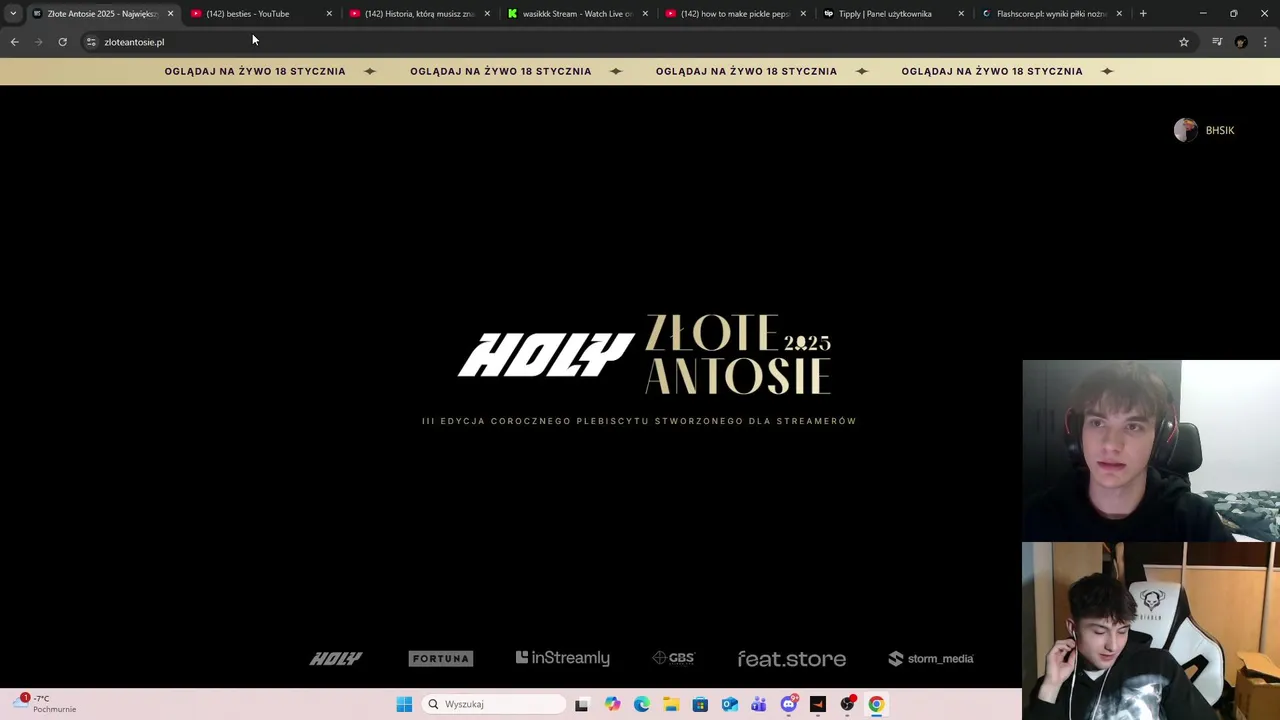Open OBS Studio from the taskbar
1280x720 pixels.
click(x=847, y=704)
